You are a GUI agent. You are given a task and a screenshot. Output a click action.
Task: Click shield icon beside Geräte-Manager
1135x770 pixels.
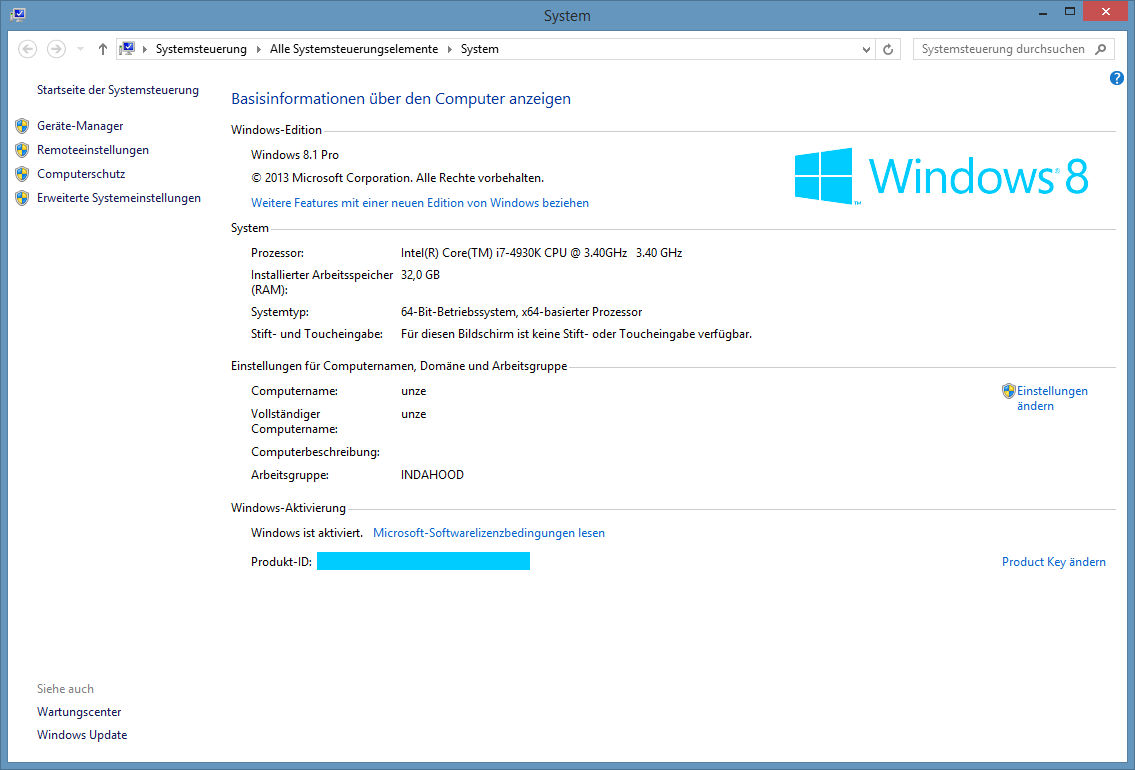22,126
